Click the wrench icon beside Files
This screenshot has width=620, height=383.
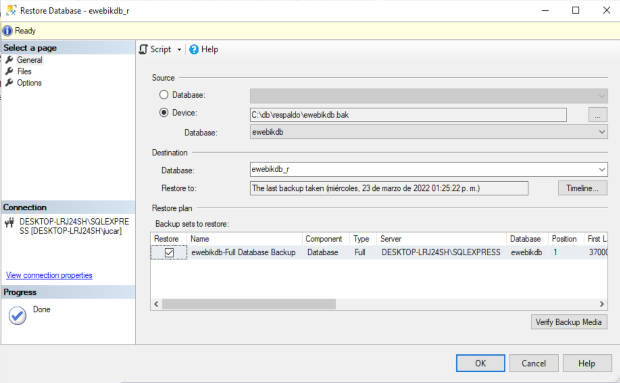point(9,72)
